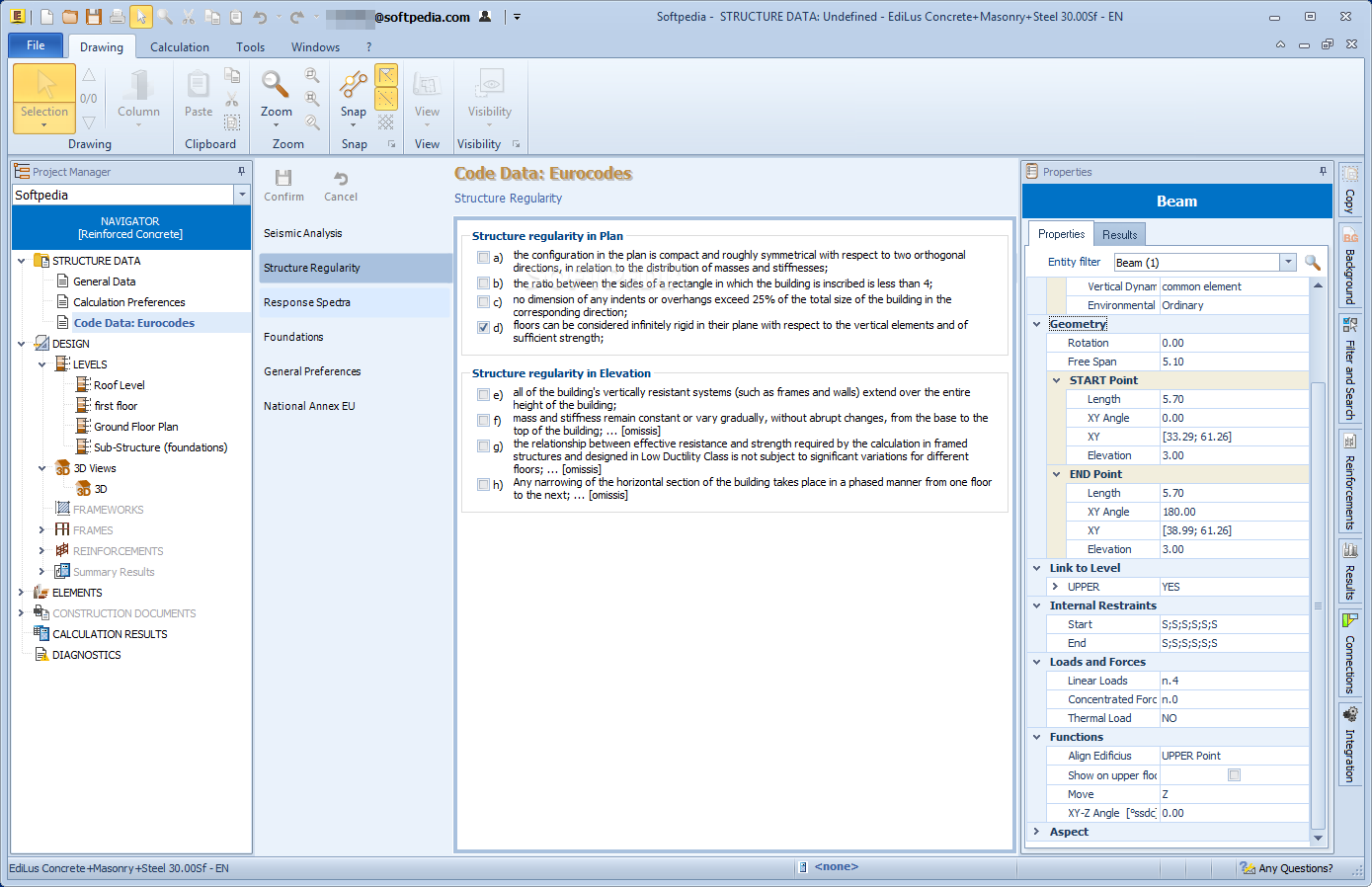1372x887 pixels.
Task: Check option h) narrowing of horizontal section
Action: pyautogui.click(x=483, y=484)
